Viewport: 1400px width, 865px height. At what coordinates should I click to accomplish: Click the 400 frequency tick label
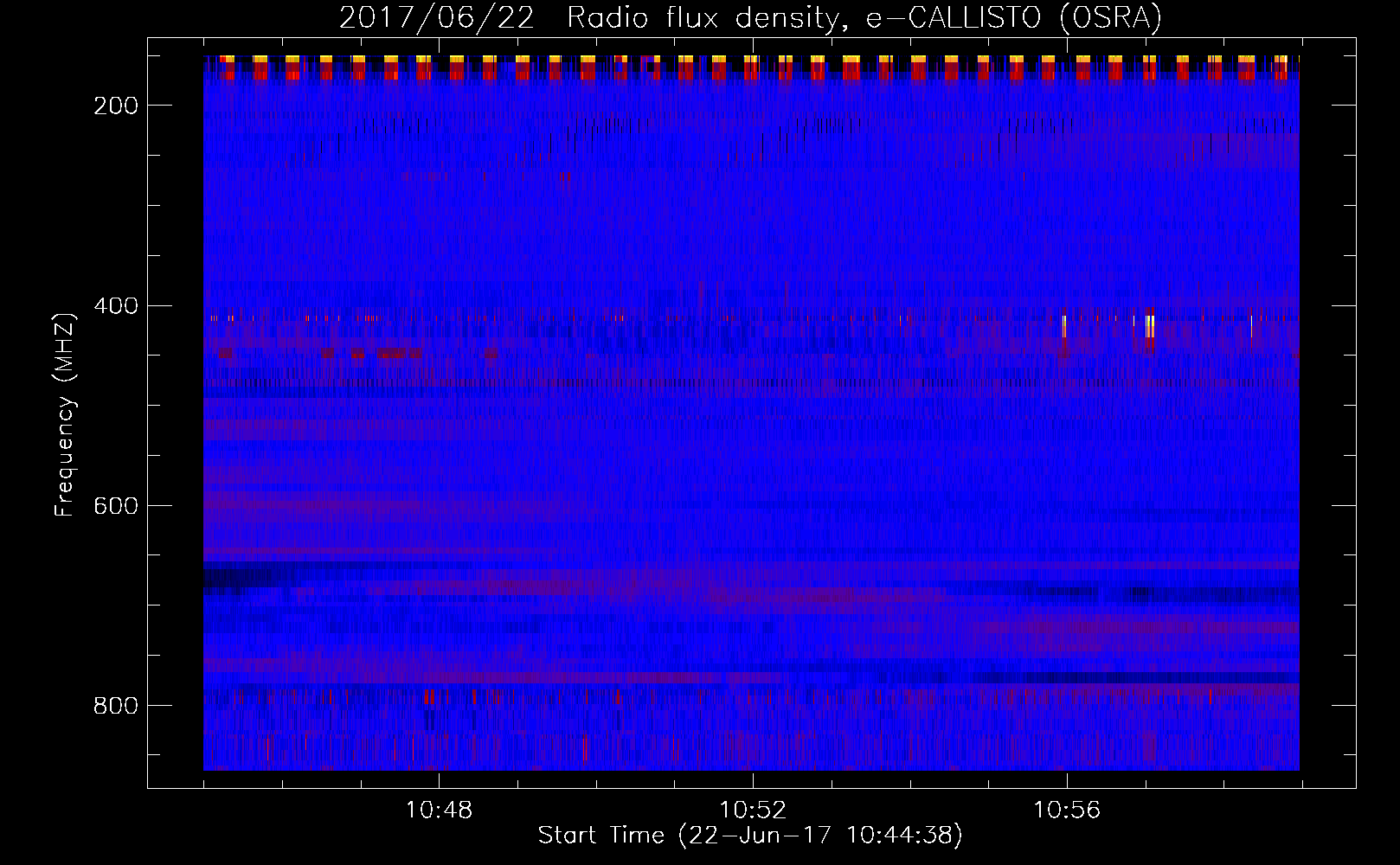tap(116, 306)
